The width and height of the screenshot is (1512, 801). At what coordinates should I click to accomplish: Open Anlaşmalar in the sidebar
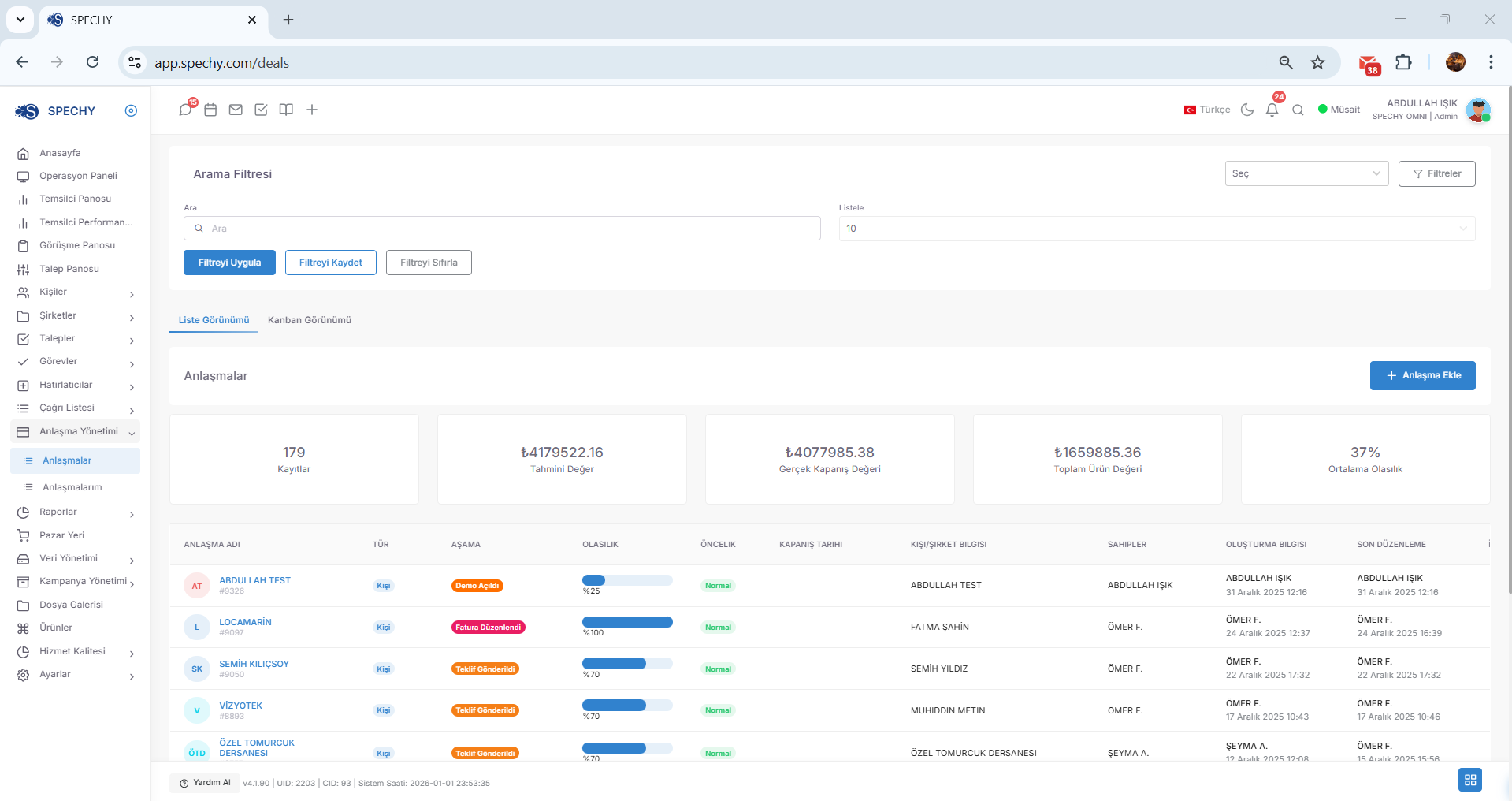tap(75, 461)
